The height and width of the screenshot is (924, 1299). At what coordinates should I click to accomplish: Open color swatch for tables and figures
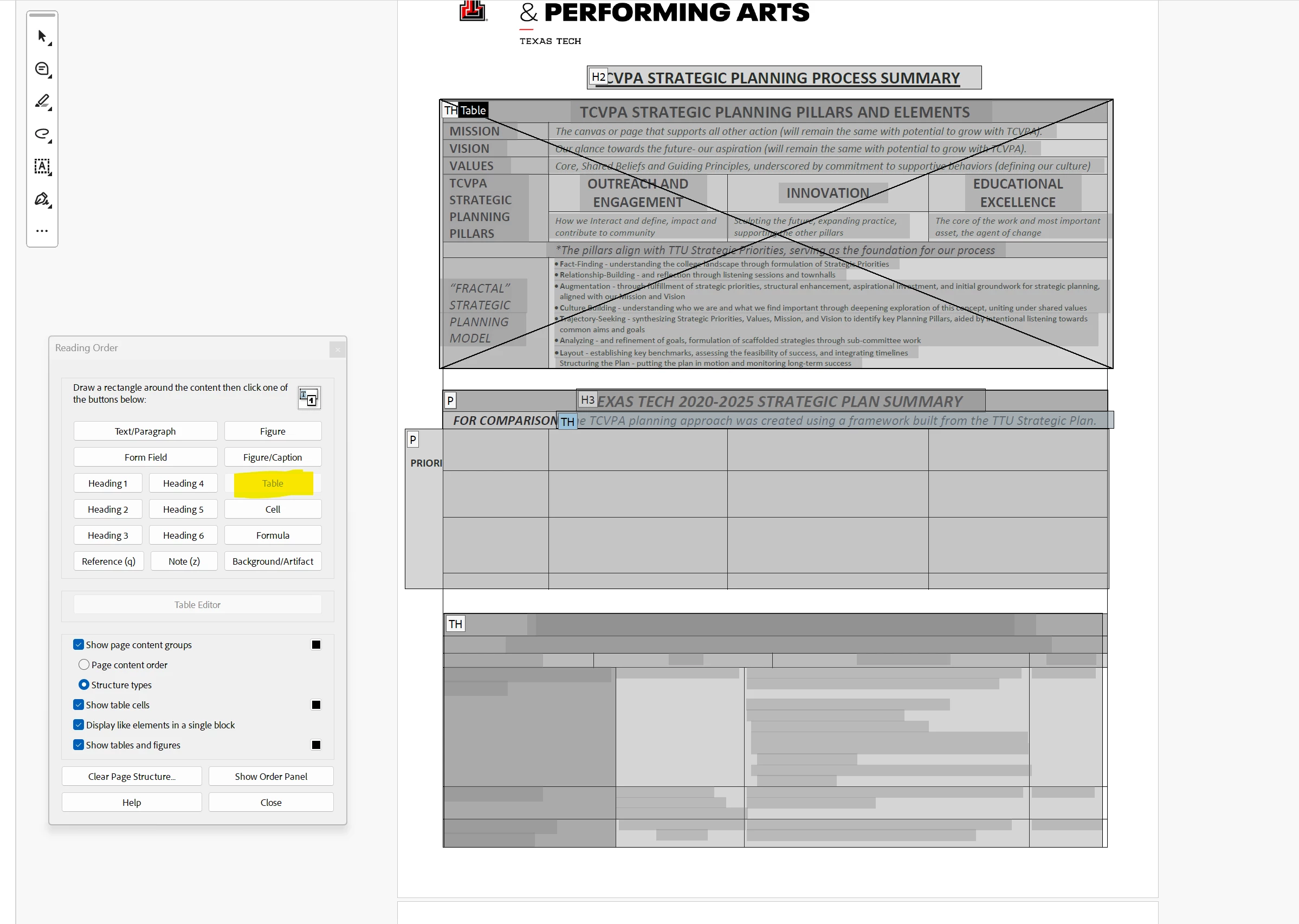(x=316, y=744)
